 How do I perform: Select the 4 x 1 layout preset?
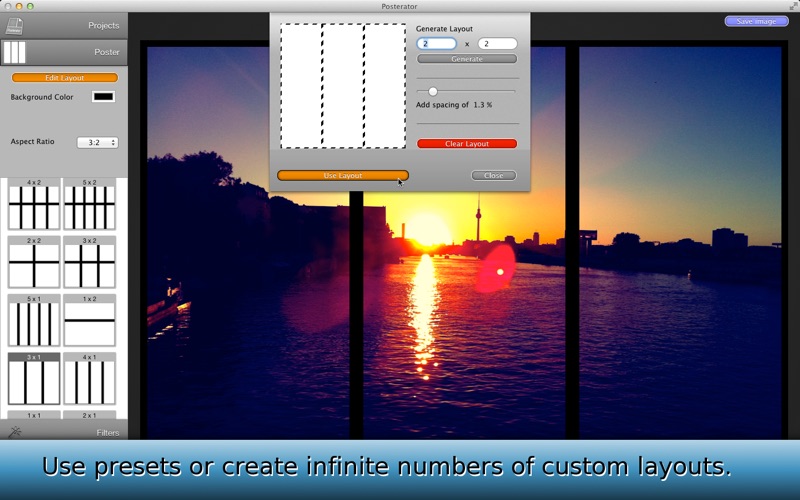[x=89, y=379]
